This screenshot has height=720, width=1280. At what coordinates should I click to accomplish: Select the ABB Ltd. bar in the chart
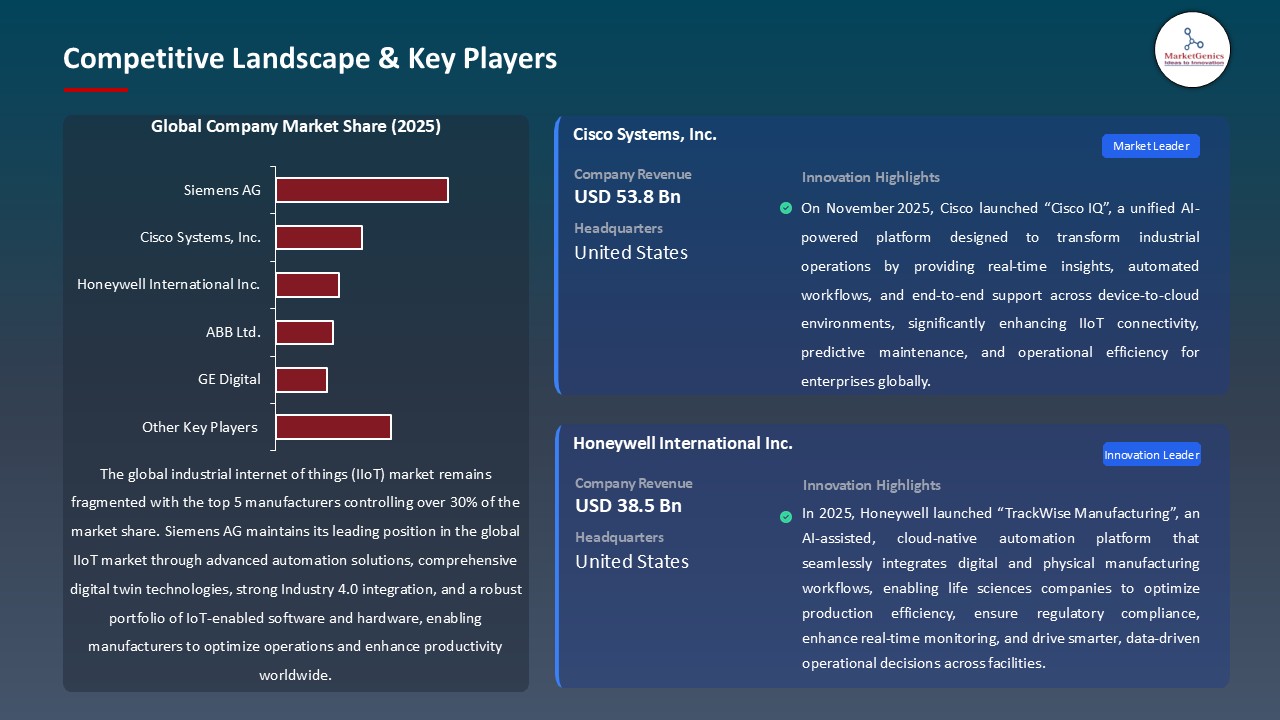tap(305, 331)
